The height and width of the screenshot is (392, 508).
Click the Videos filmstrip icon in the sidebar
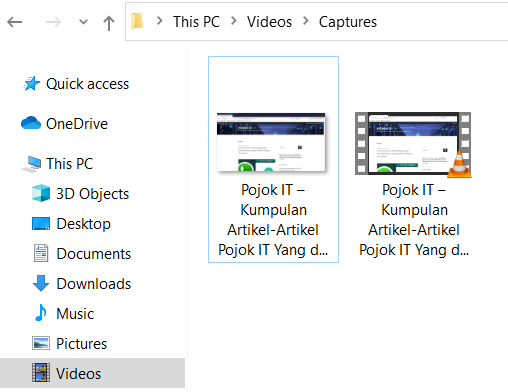[41, 373]
